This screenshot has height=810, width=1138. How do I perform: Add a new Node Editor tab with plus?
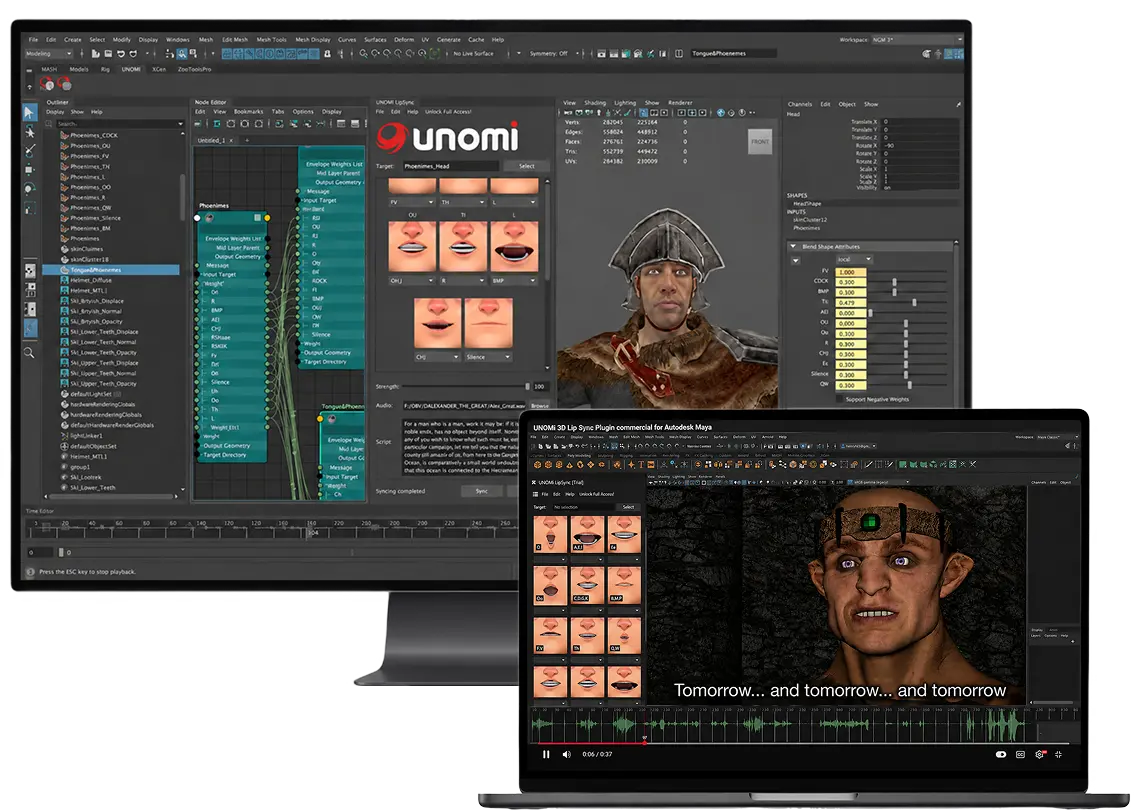click(x=247, y=140)
